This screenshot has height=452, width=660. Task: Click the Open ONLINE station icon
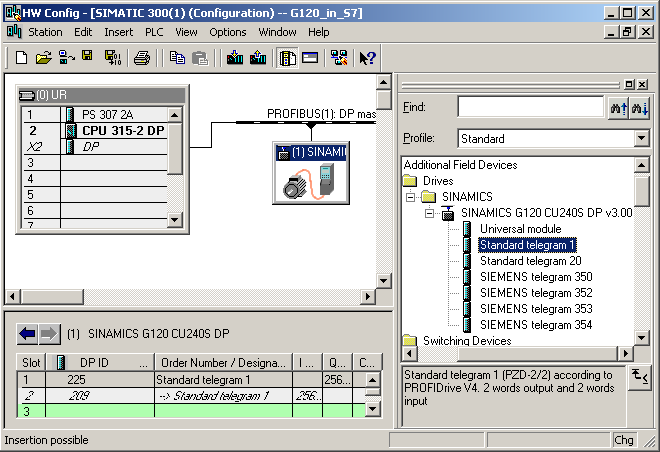(x=67, y=58)
